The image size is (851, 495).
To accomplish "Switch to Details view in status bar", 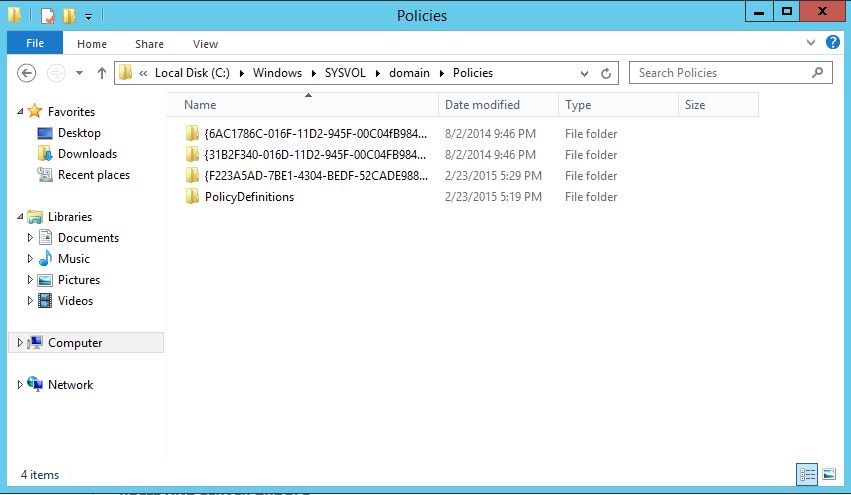I will point(807,474).
